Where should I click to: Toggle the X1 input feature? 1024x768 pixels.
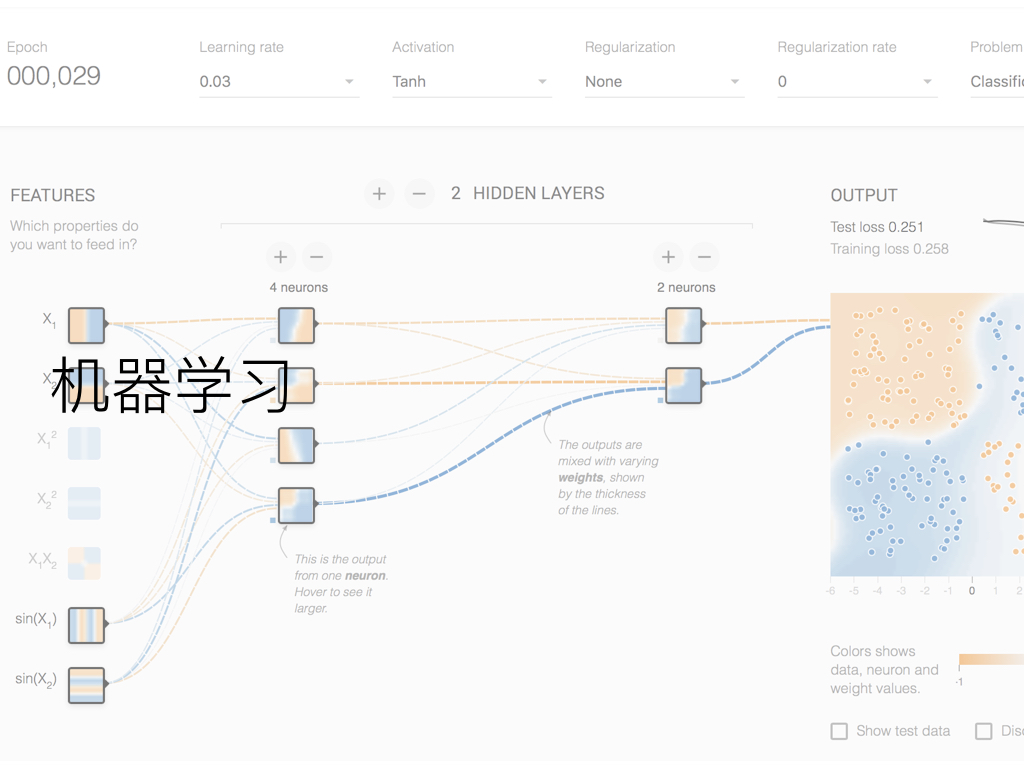point(86,325)
